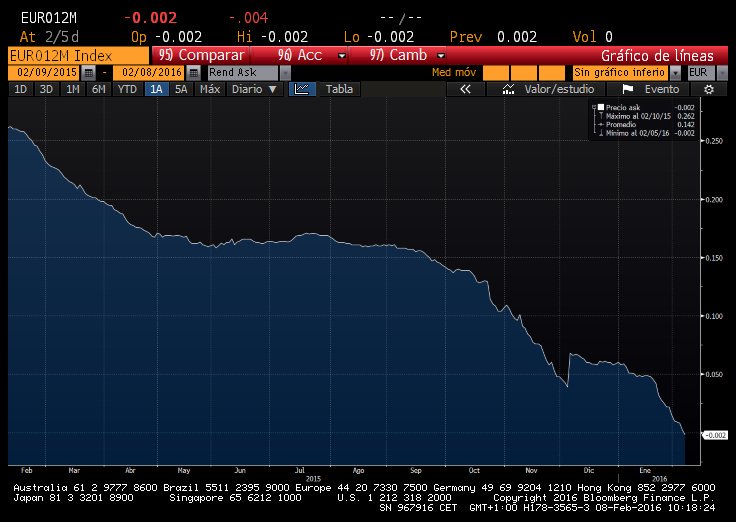Expand the Sin gráfico inferior dropdown
This screenshot has width=736, height=522.
(675, 73)
